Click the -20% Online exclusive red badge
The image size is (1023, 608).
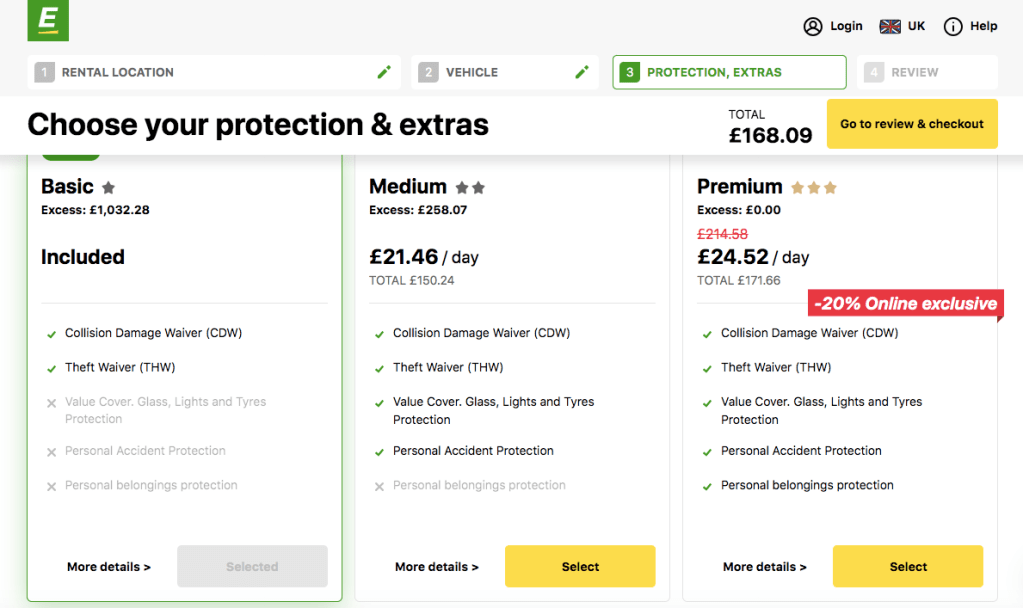point(905,304)
